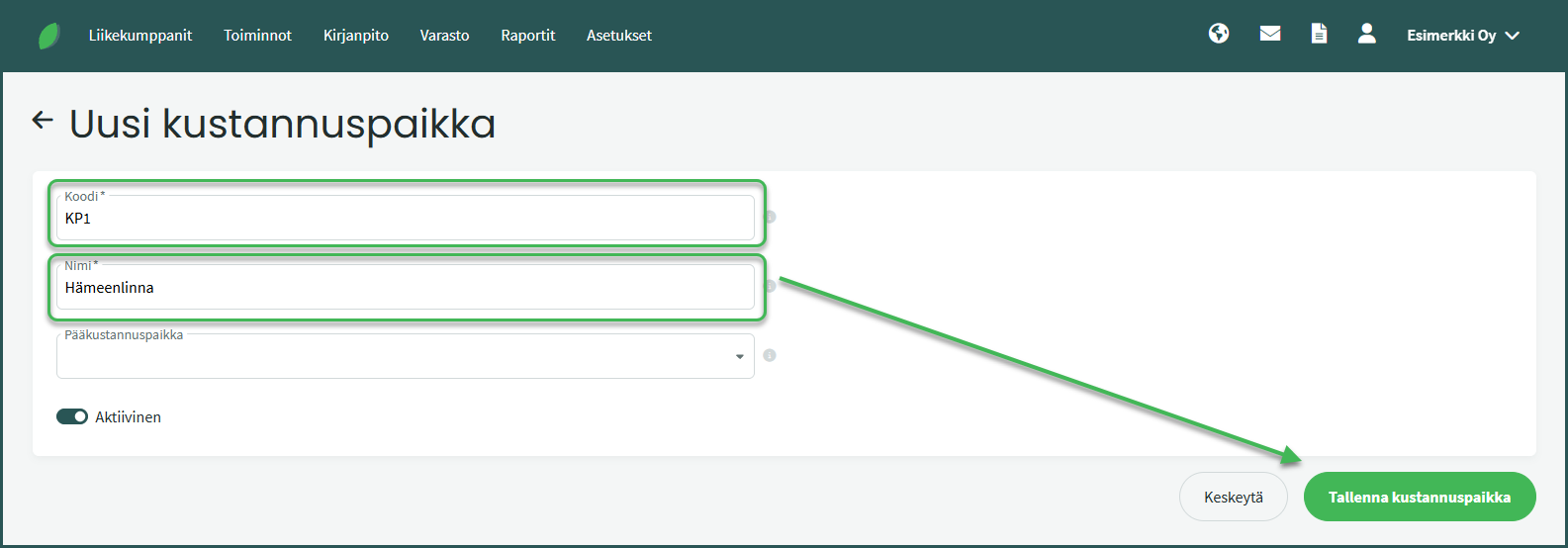Click info icon beside Koodi field

770,217
